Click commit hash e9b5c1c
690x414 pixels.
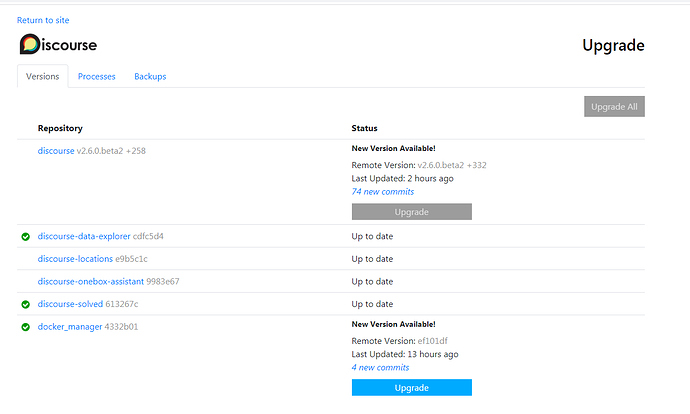pyautogui.click(x=131, y=259)
